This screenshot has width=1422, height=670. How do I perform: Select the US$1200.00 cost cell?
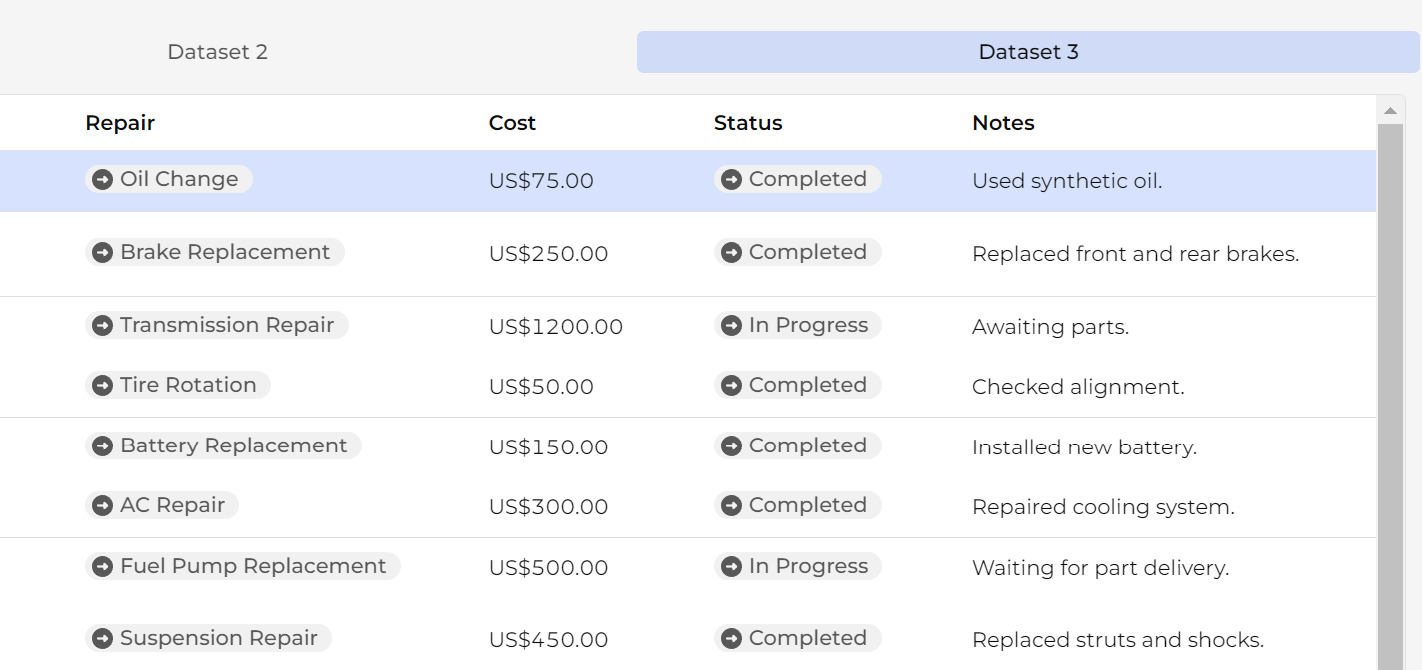pos(556,327)
